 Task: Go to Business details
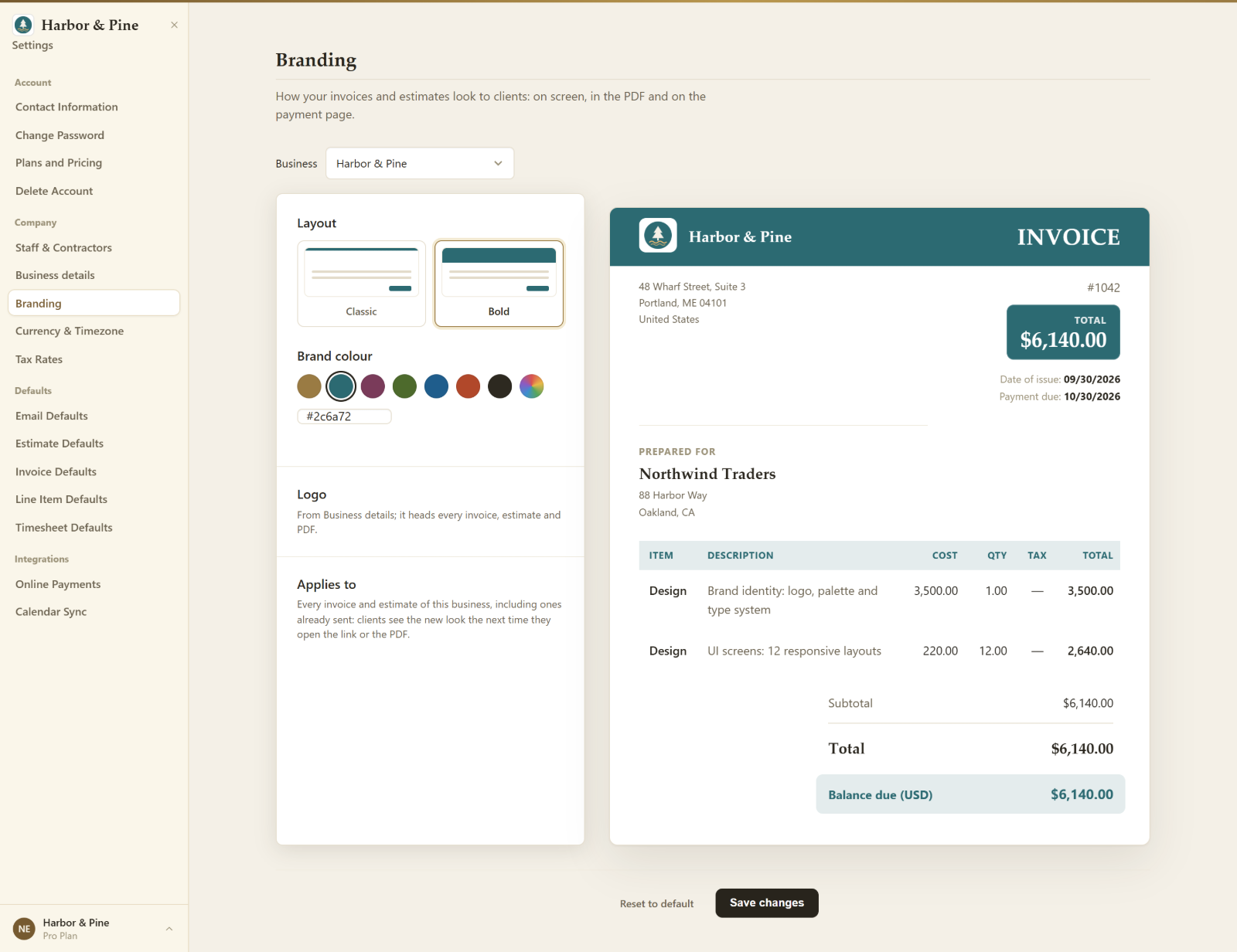(x=94, y=275)
